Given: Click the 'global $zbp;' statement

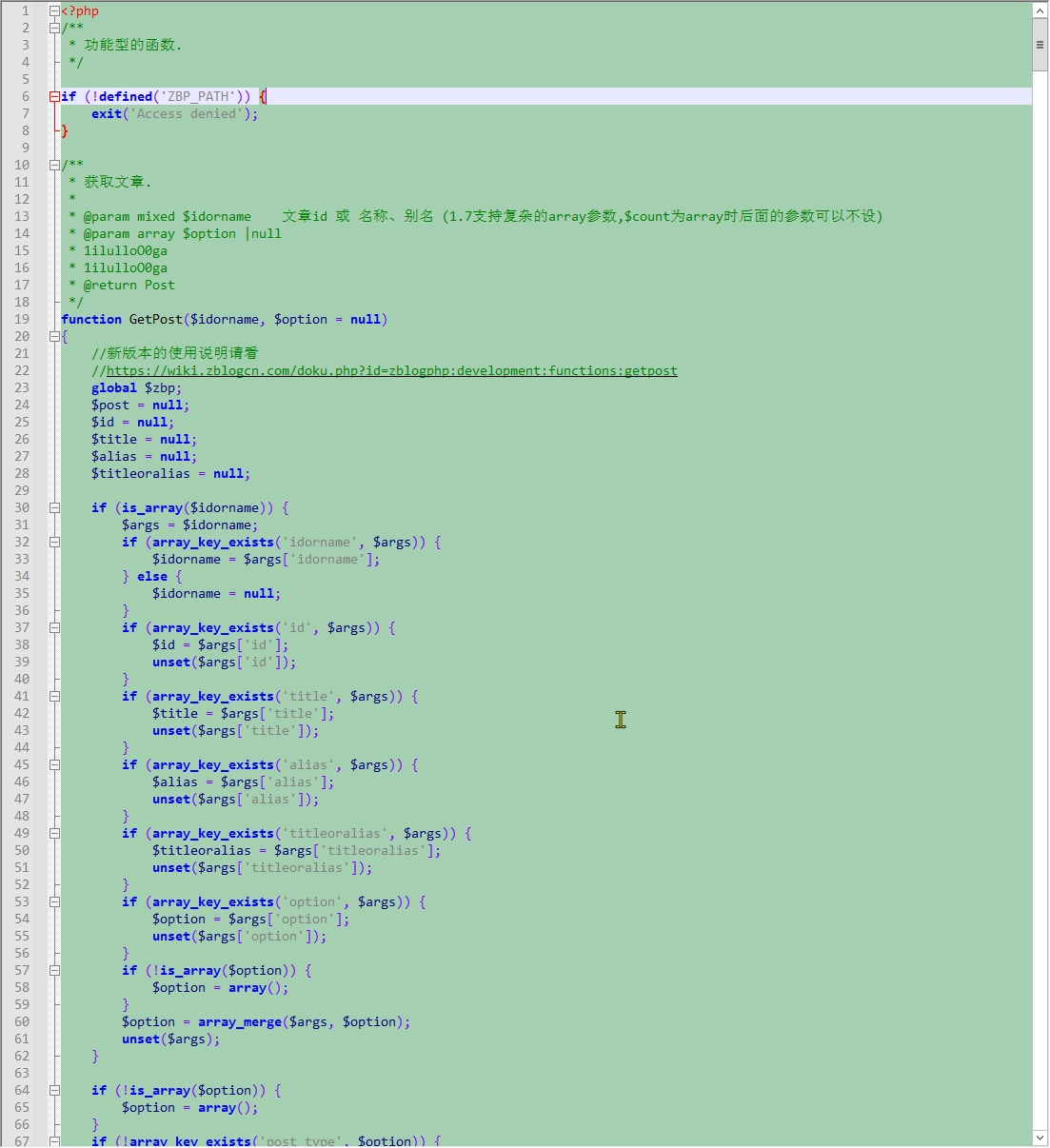Looking at the screenshot, I should pyautogui.click(x=137, y=387).
